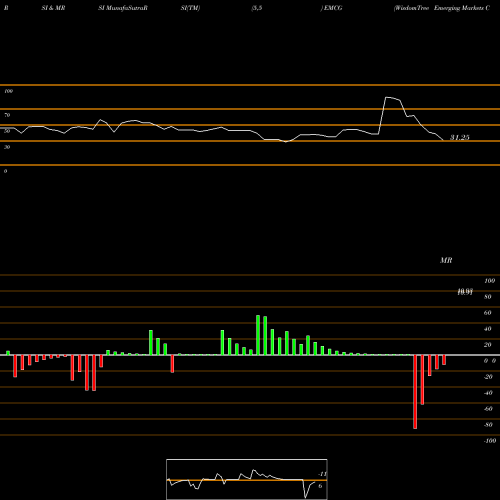Click the MR axis label 60
The image size is (500, 500).
click(487, 313)
